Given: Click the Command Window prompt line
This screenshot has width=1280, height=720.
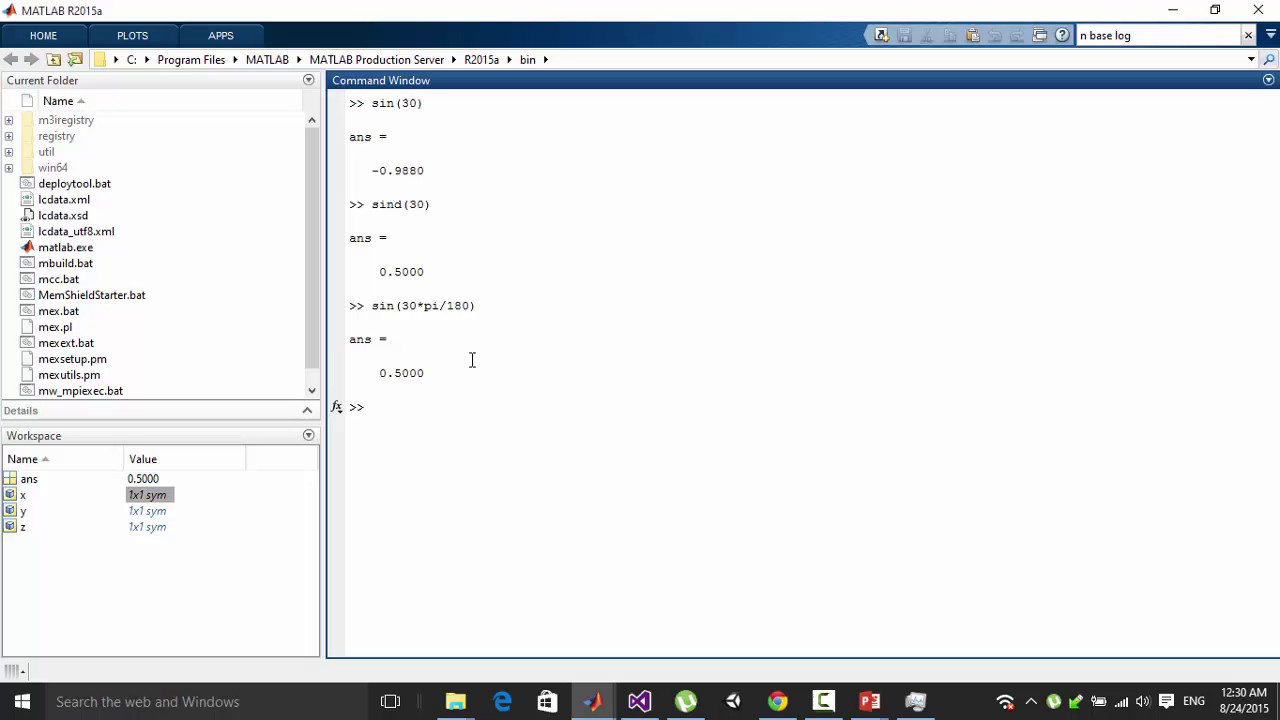Looking at the screenshot, I should click(x=811, y=407).
